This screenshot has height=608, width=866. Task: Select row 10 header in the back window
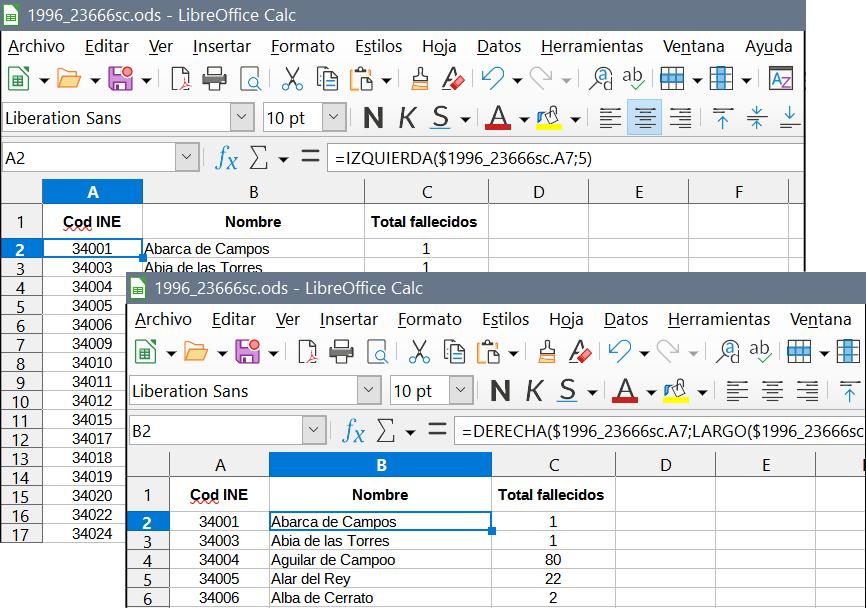(x=21, y=401)
